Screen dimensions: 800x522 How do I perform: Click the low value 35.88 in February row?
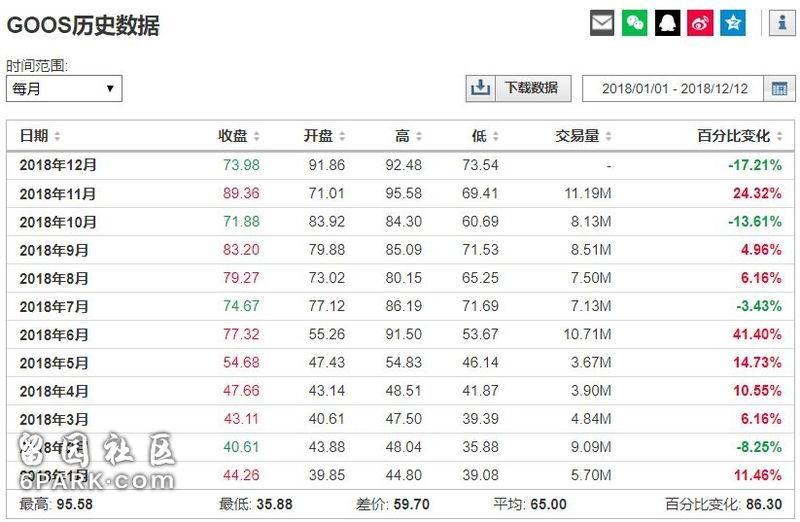481,447
